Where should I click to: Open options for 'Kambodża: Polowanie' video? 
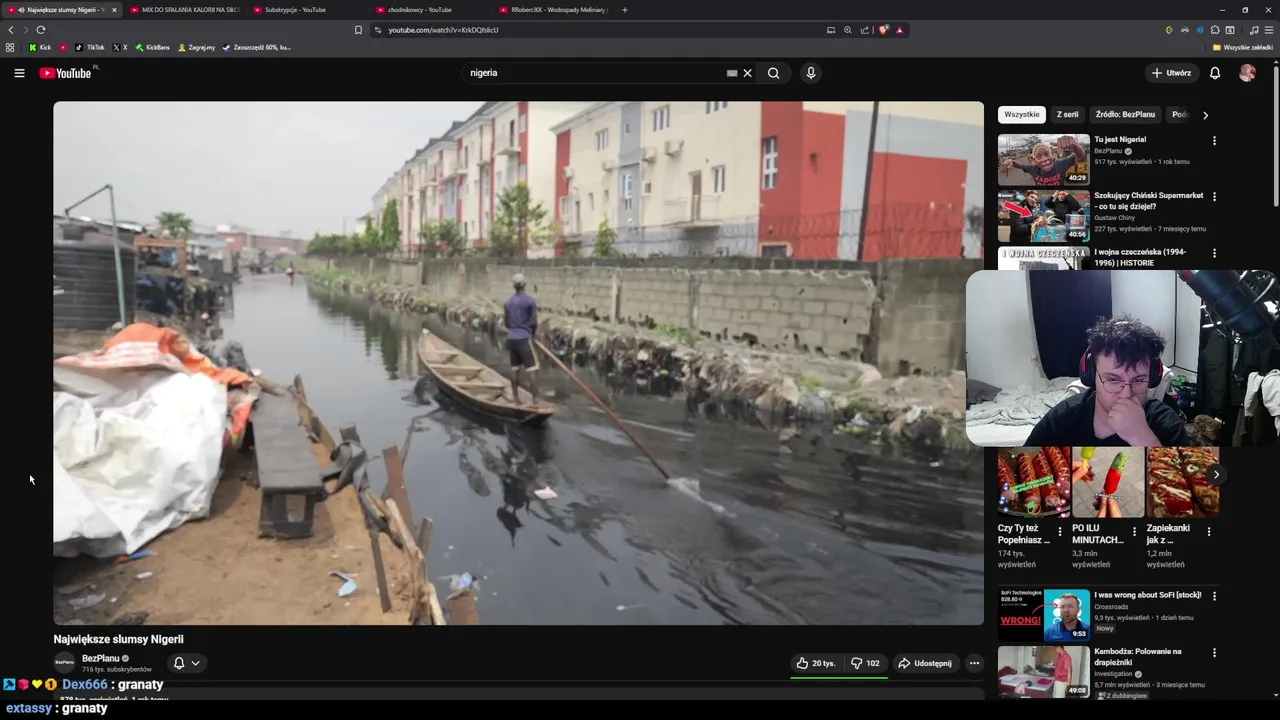click(1215, 653)
